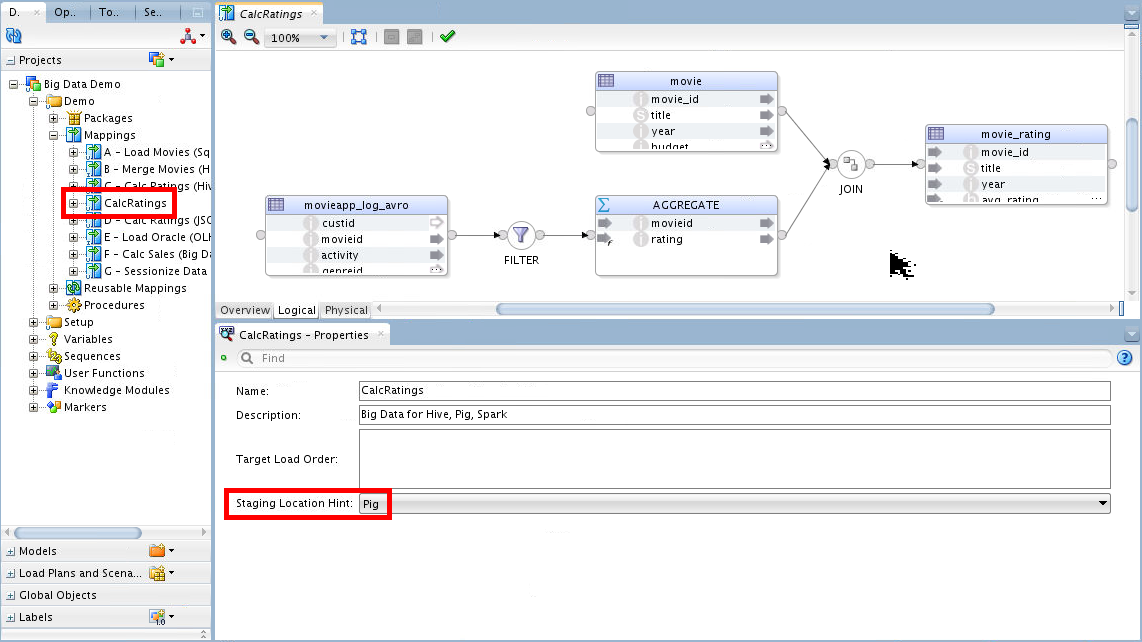This screenshot has width=1142, height=642.
Task: Switch to the To.. navigator tab
Action: point(110,12)
